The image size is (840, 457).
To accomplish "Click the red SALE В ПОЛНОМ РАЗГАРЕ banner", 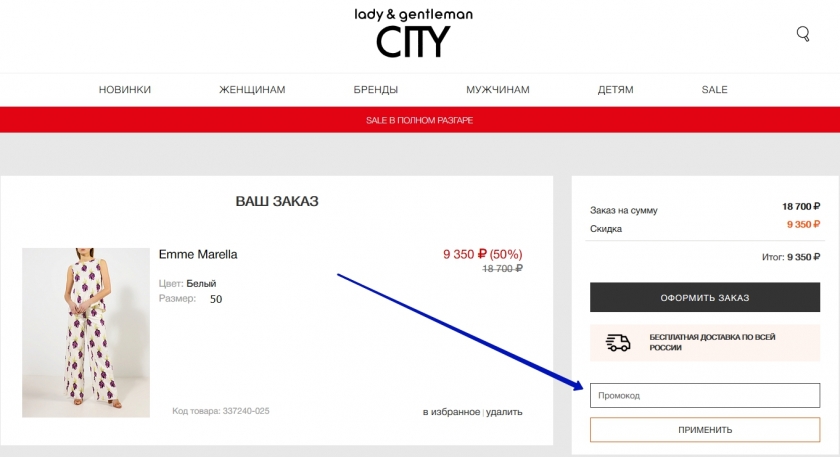I will pos(420,120).
